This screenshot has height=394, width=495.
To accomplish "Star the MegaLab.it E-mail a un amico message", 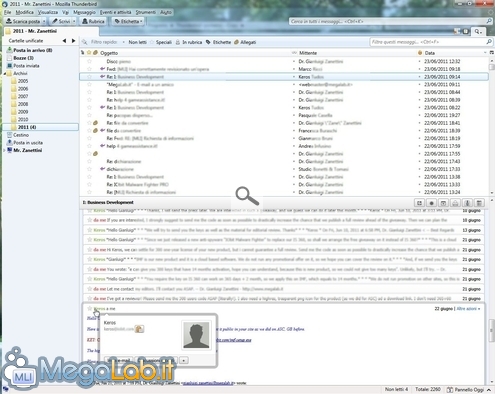I will point(89,84).
